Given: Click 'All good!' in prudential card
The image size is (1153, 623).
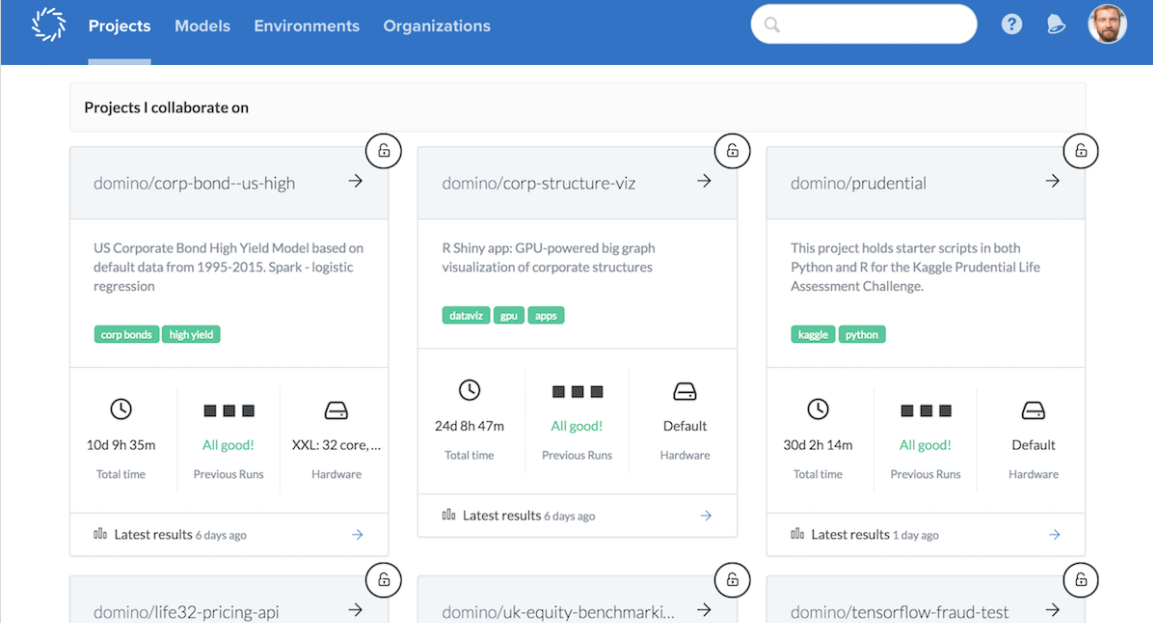Looking at the screenshot, I should tap(925, 445).
